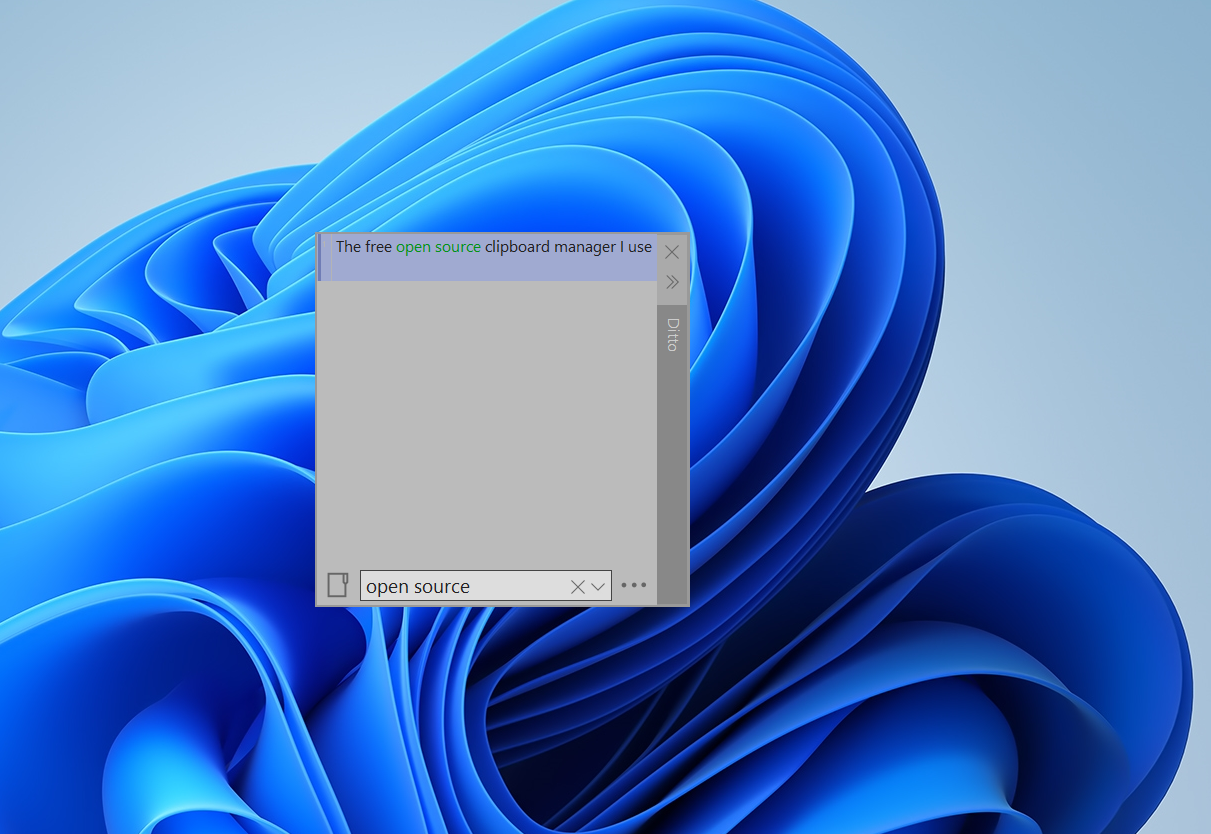Click the green highlighted "open source" match
The height and width of the screenshot is (834, 1211).
[x=438, y=247]
